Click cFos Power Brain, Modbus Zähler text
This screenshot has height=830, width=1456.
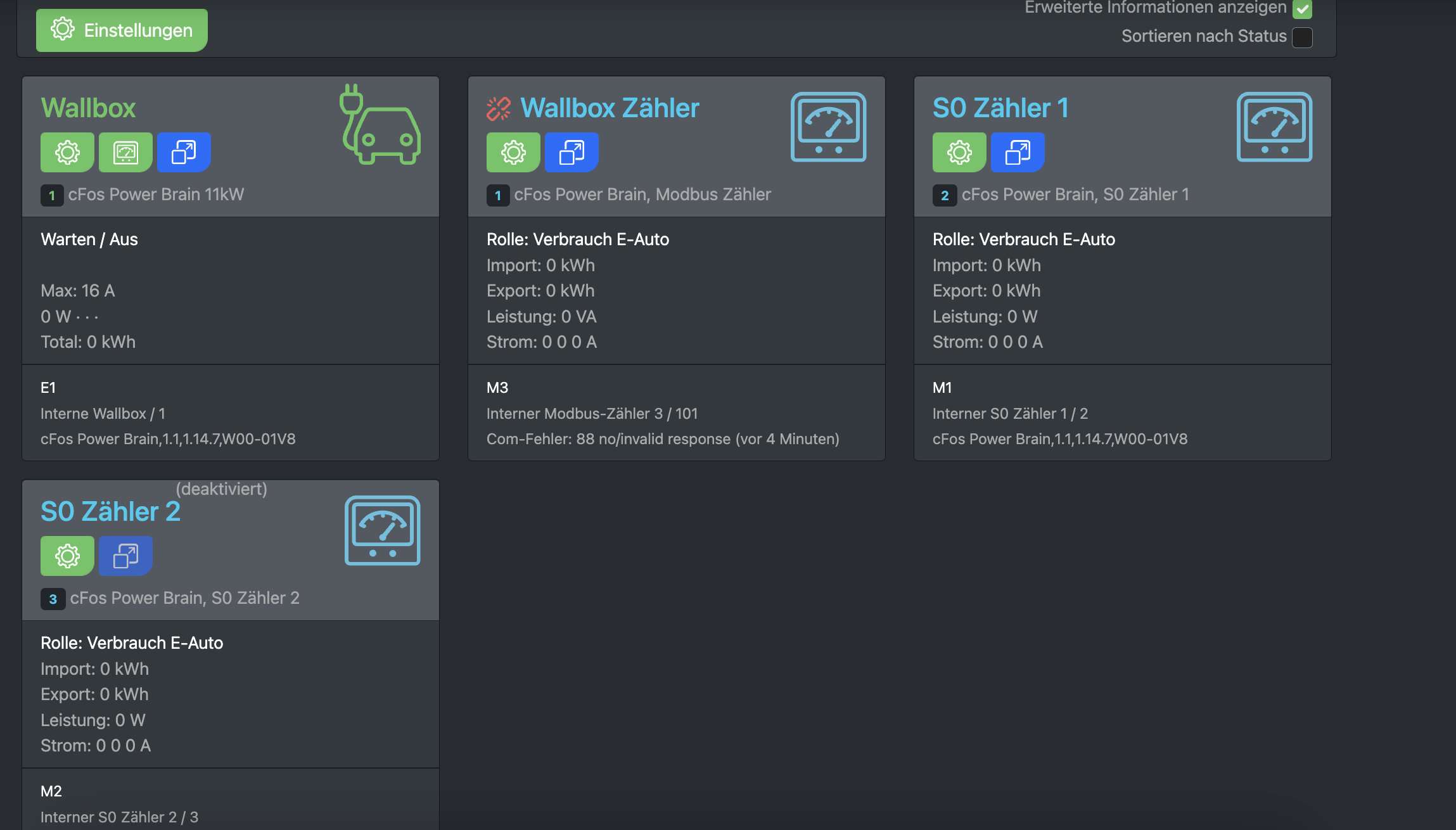642,195
